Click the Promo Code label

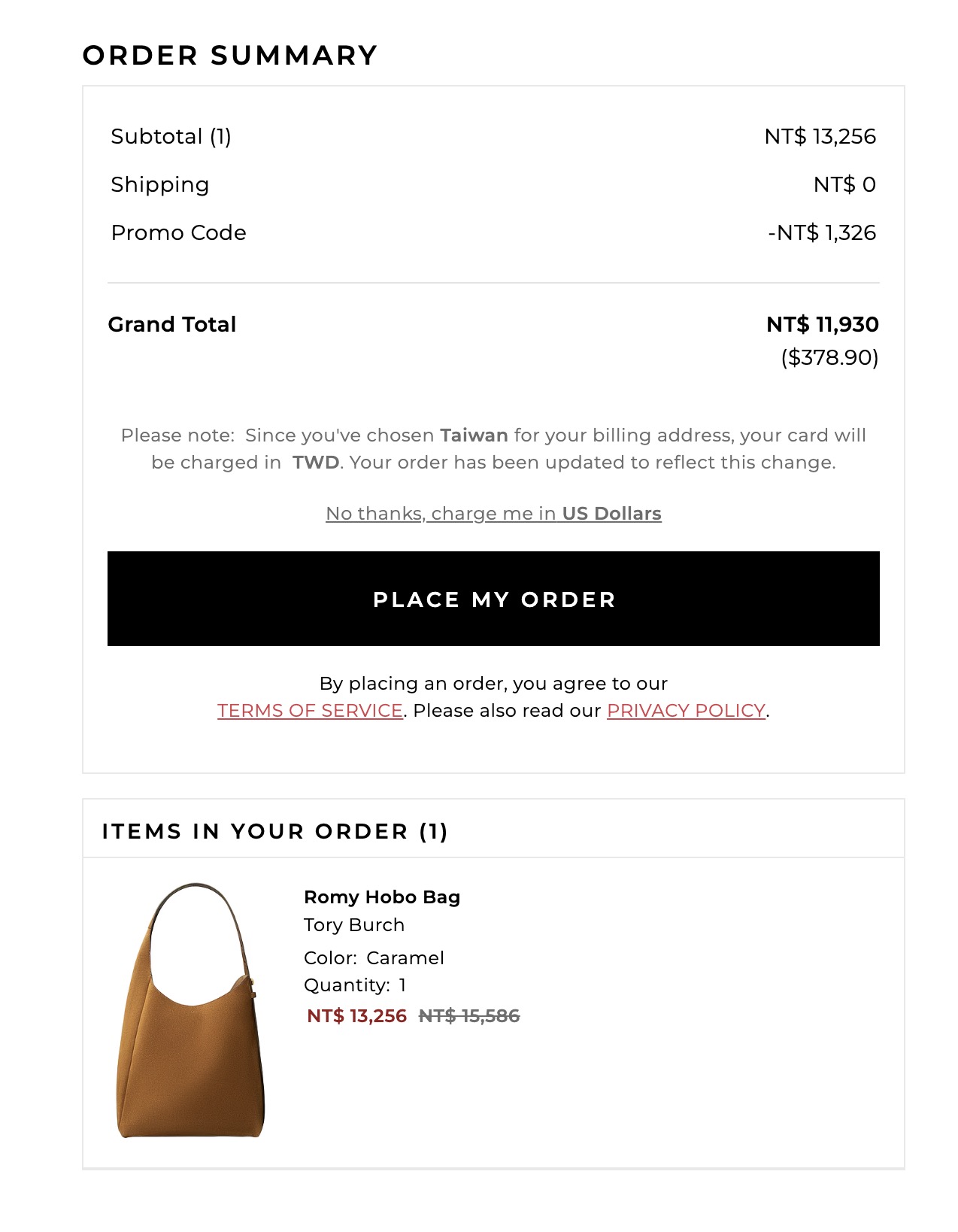[x=178, y=232]
